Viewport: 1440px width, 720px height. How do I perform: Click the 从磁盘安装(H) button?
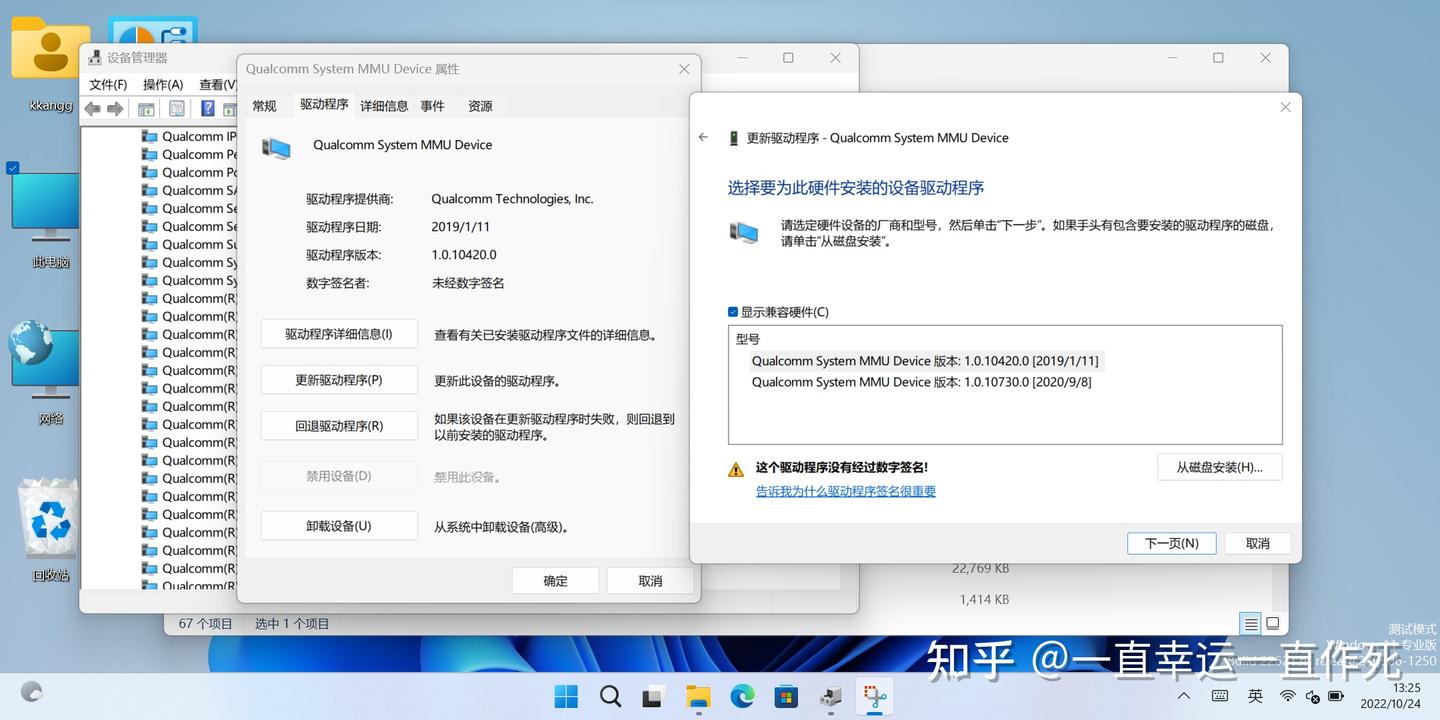pyautogui.click(x=1219, y=467)
